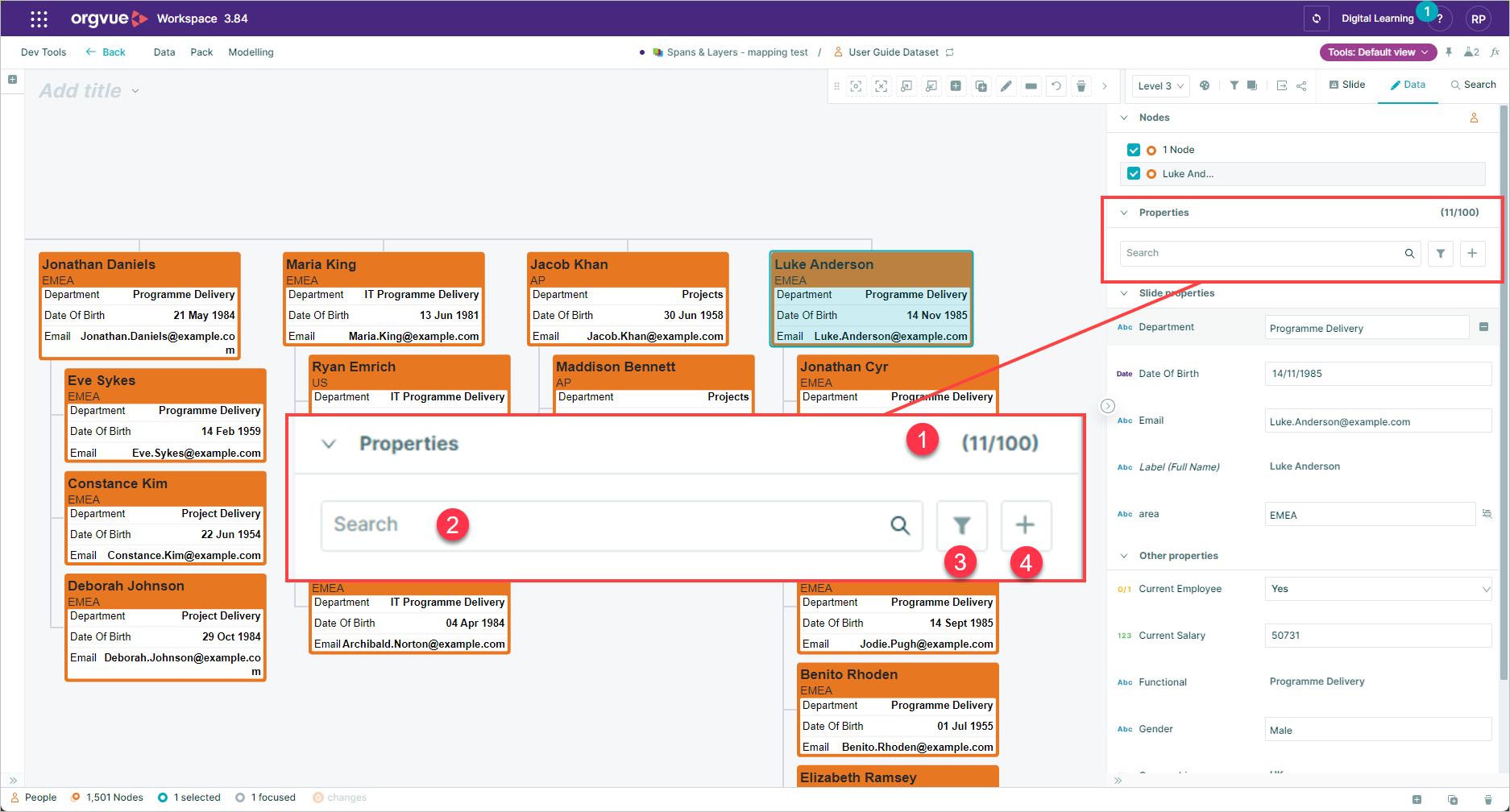The image size is (1510, 812).
Task: Click the Digital Learning button
Action: (1377, 19)
